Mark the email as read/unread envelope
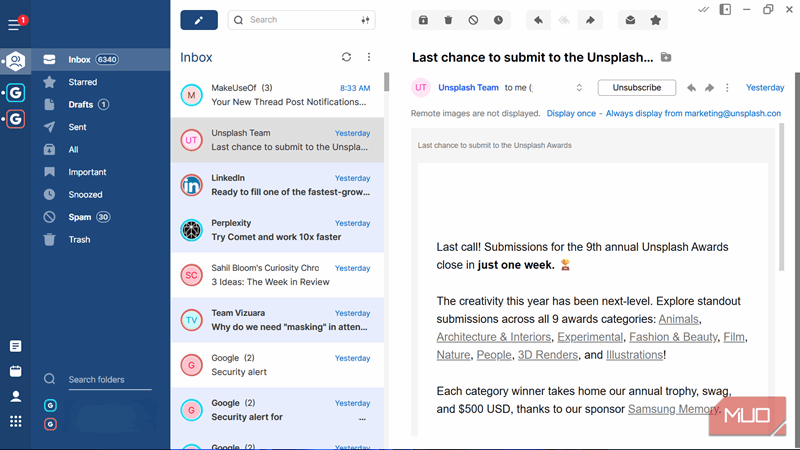 point(631,20)
